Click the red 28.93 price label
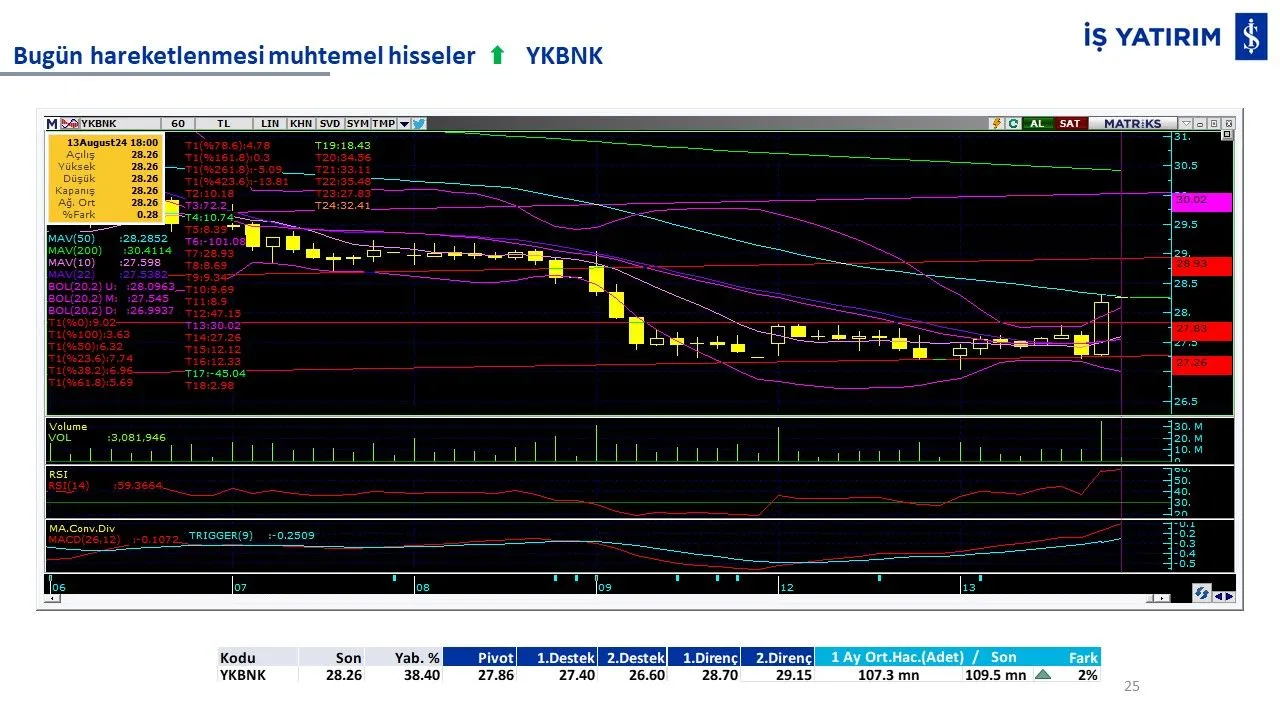This screenshot has height=720, width=1280. pyautogui.click(x=1201, y=266)
